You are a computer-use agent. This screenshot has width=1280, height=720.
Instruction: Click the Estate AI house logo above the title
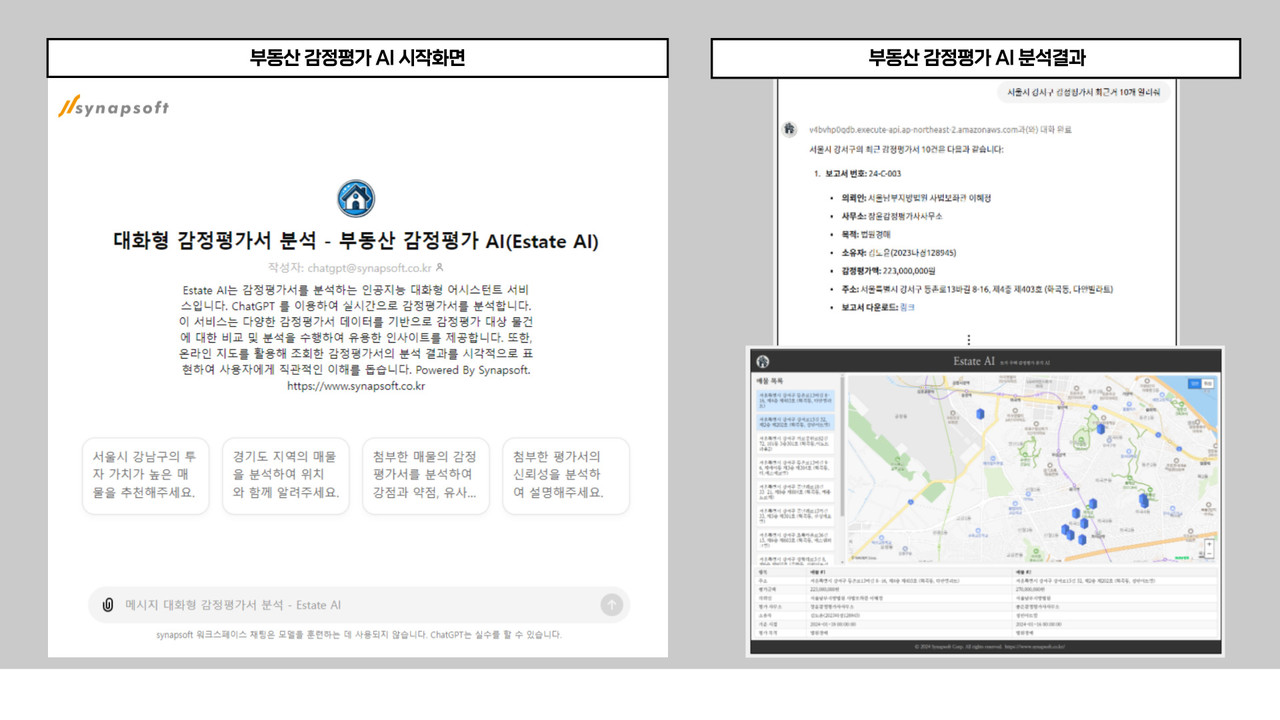pos(357,199)
